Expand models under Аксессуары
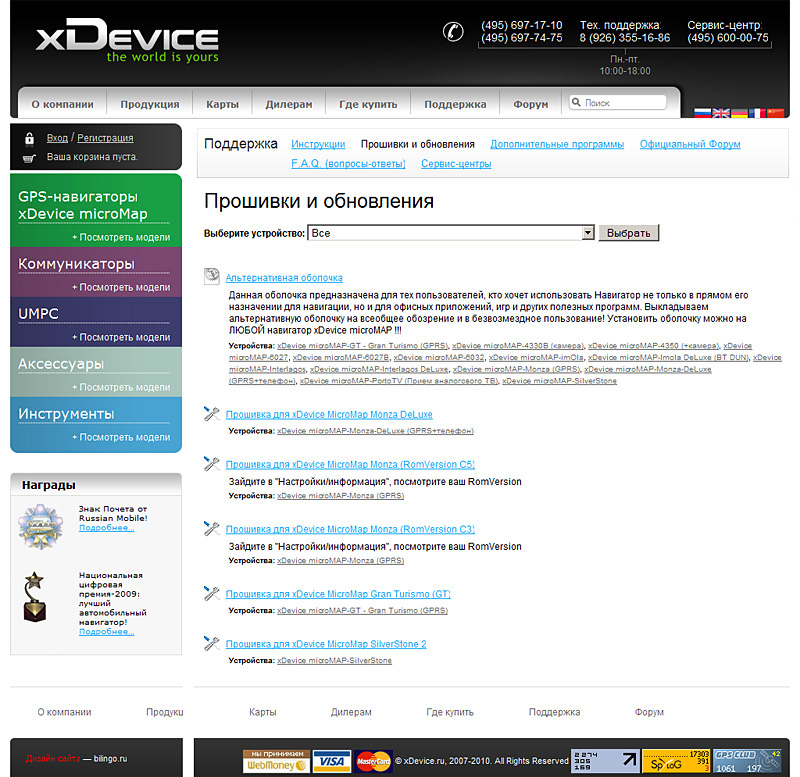800x777 pixels. [121, 387]
